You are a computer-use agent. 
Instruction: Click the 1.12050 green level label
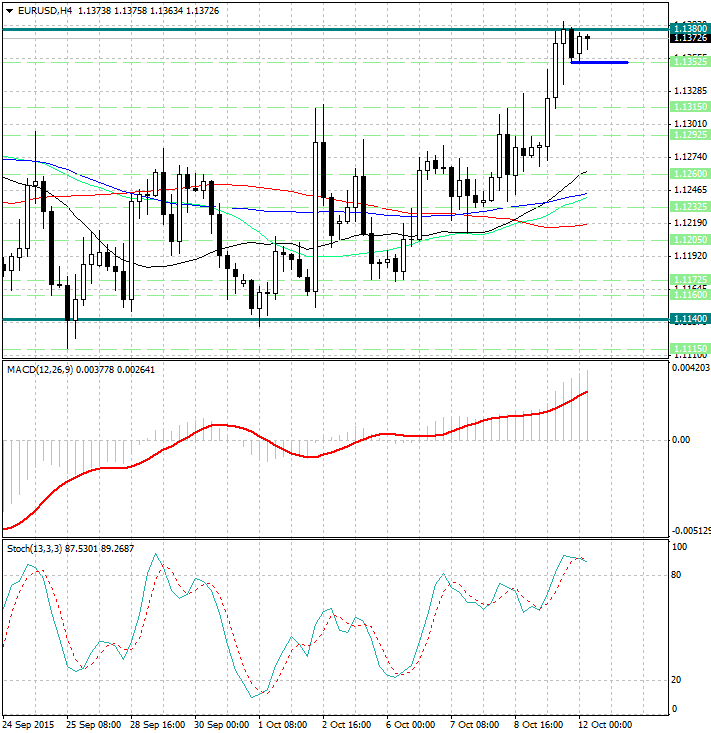point(690,239)
